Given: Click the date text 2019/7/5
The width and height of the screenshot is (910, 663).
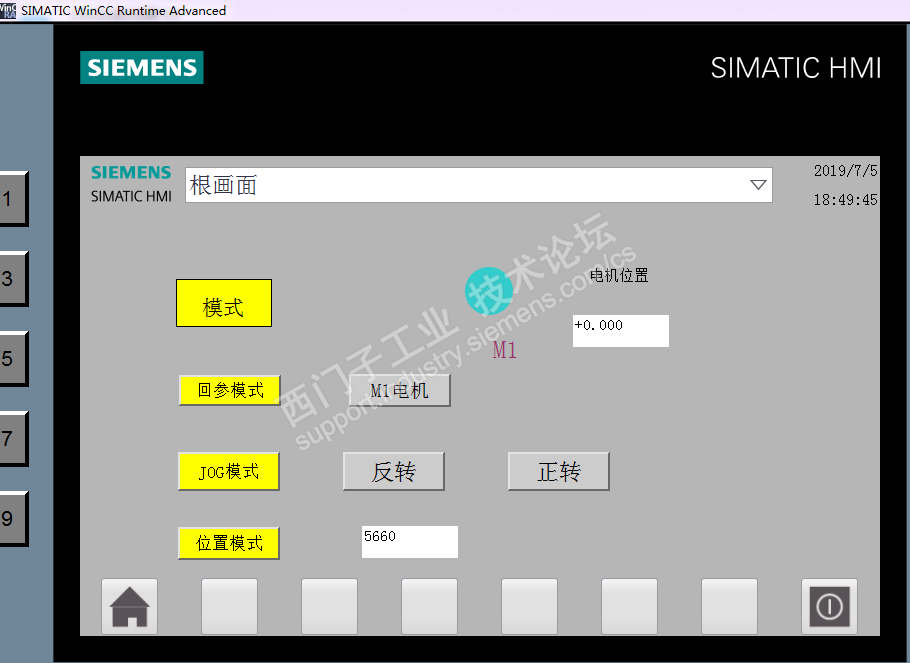Looking at the screenshot, I should coord(845,171).
